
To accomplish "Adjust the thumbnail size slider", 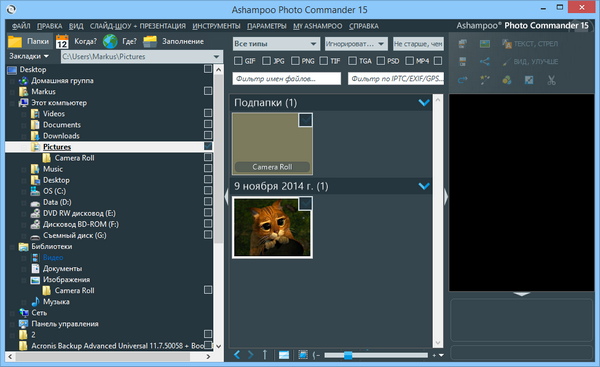I will click(x=348, y=355).
